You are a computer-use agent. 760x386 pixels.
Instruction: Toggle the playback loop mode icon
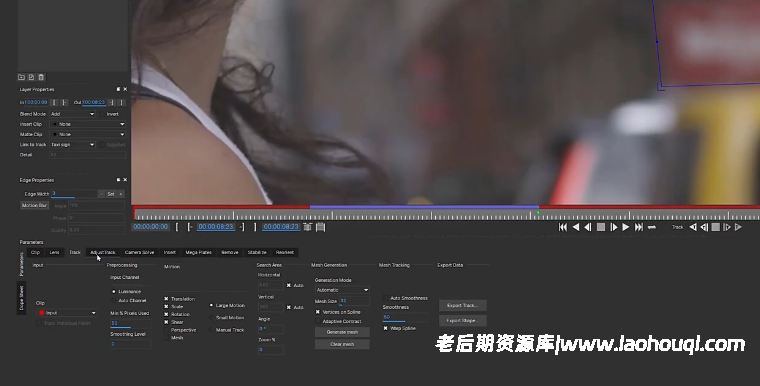point(652,227)
